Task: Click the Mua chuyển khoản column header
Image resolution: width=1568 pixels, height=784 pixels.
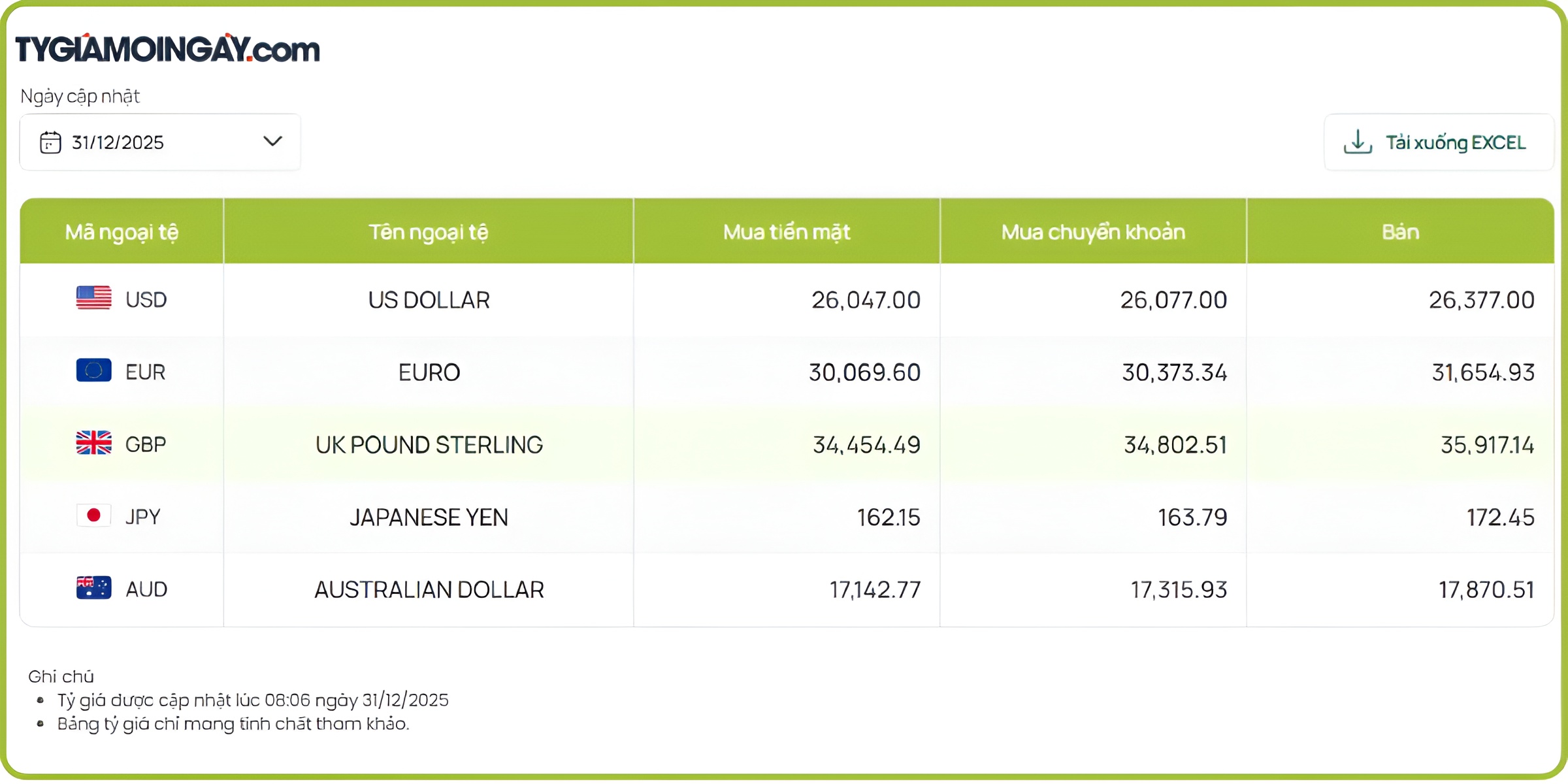Action: [1093, 232]
